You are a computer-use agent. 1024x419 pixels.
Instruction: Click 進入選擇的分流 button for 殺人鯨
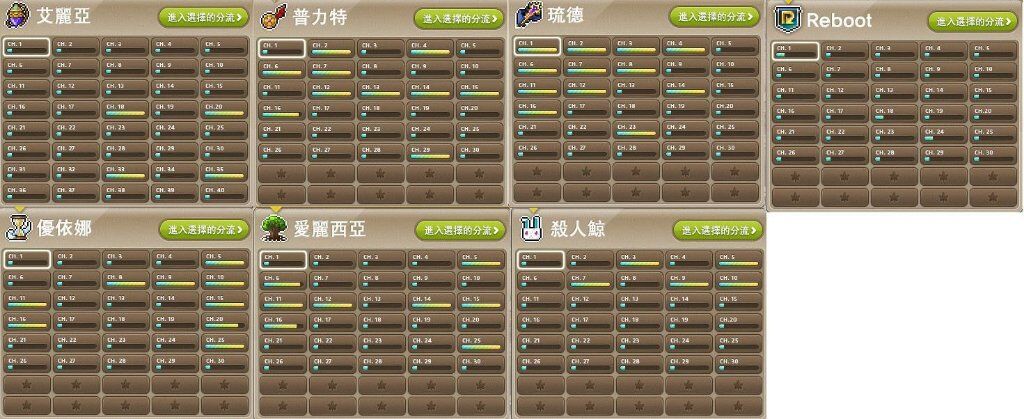(x=718, y=230)
